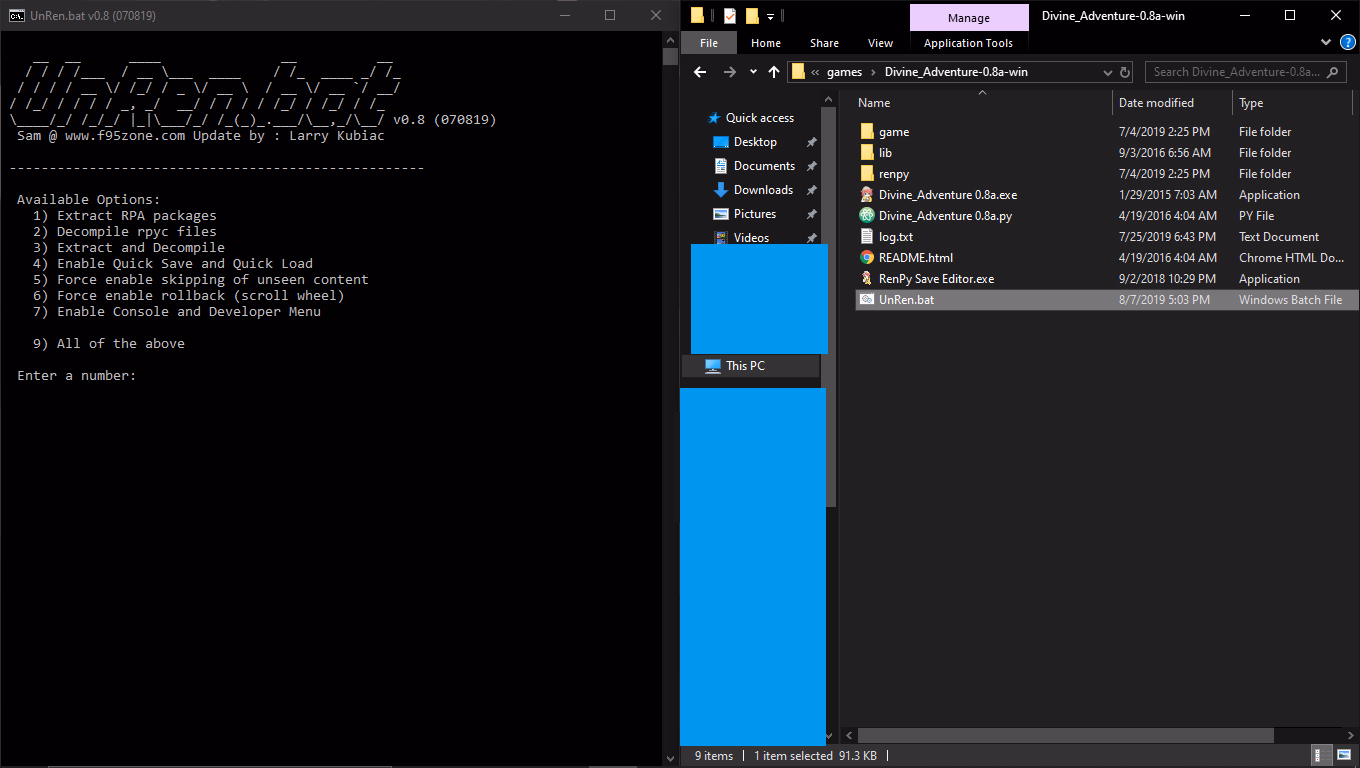
Task: Click the blue Help icon in Explorer
Action: (x=1345, y=42)
